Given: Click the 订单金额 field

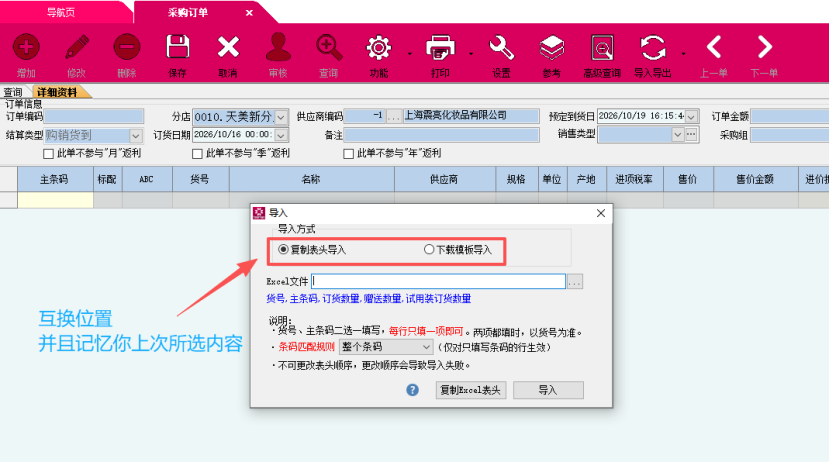Looking at the screenshot, I should coord(790,116).
